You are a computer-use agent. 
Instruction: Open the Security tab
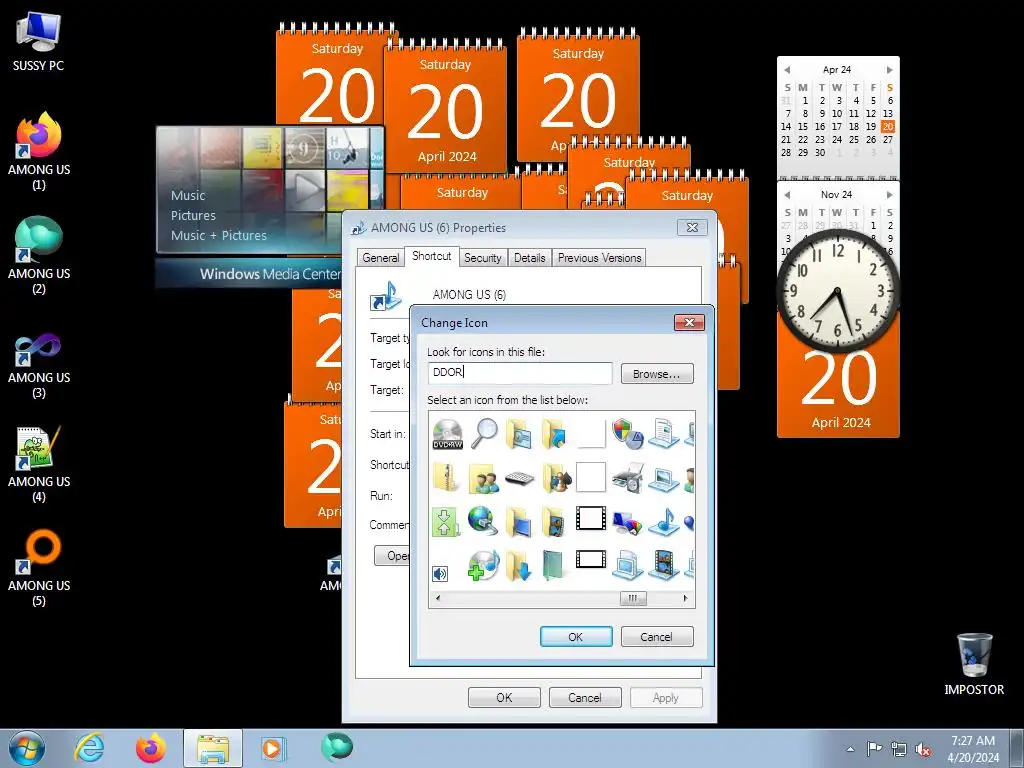pos(483,257)
